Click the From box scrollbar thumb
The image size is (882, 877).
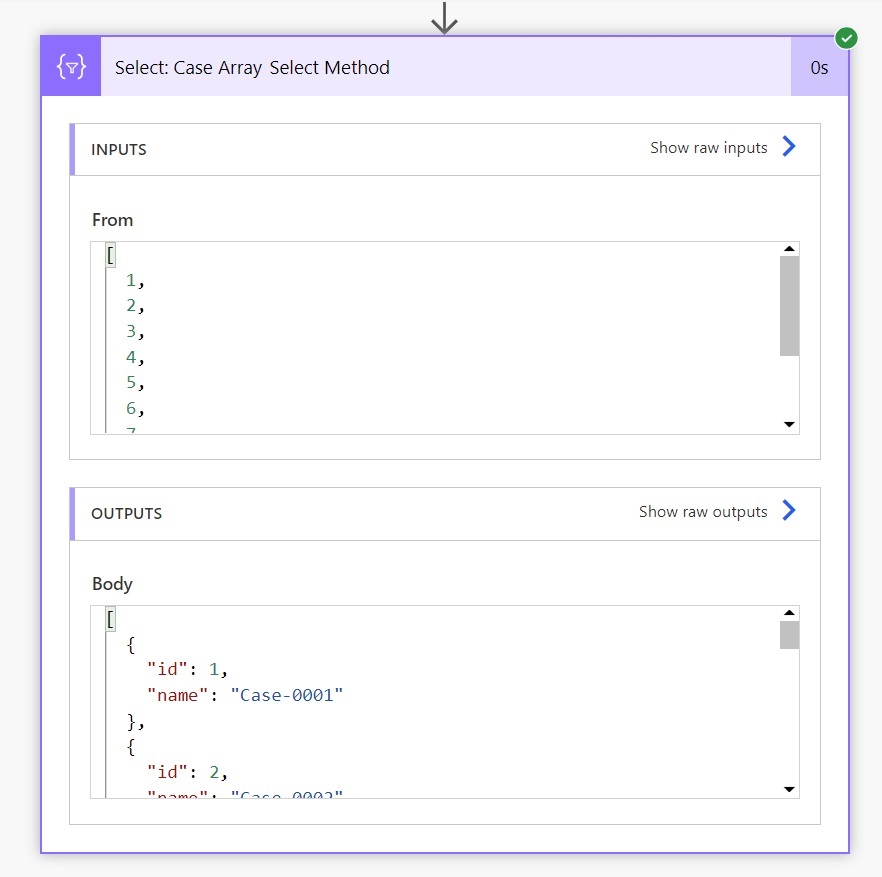789,306
